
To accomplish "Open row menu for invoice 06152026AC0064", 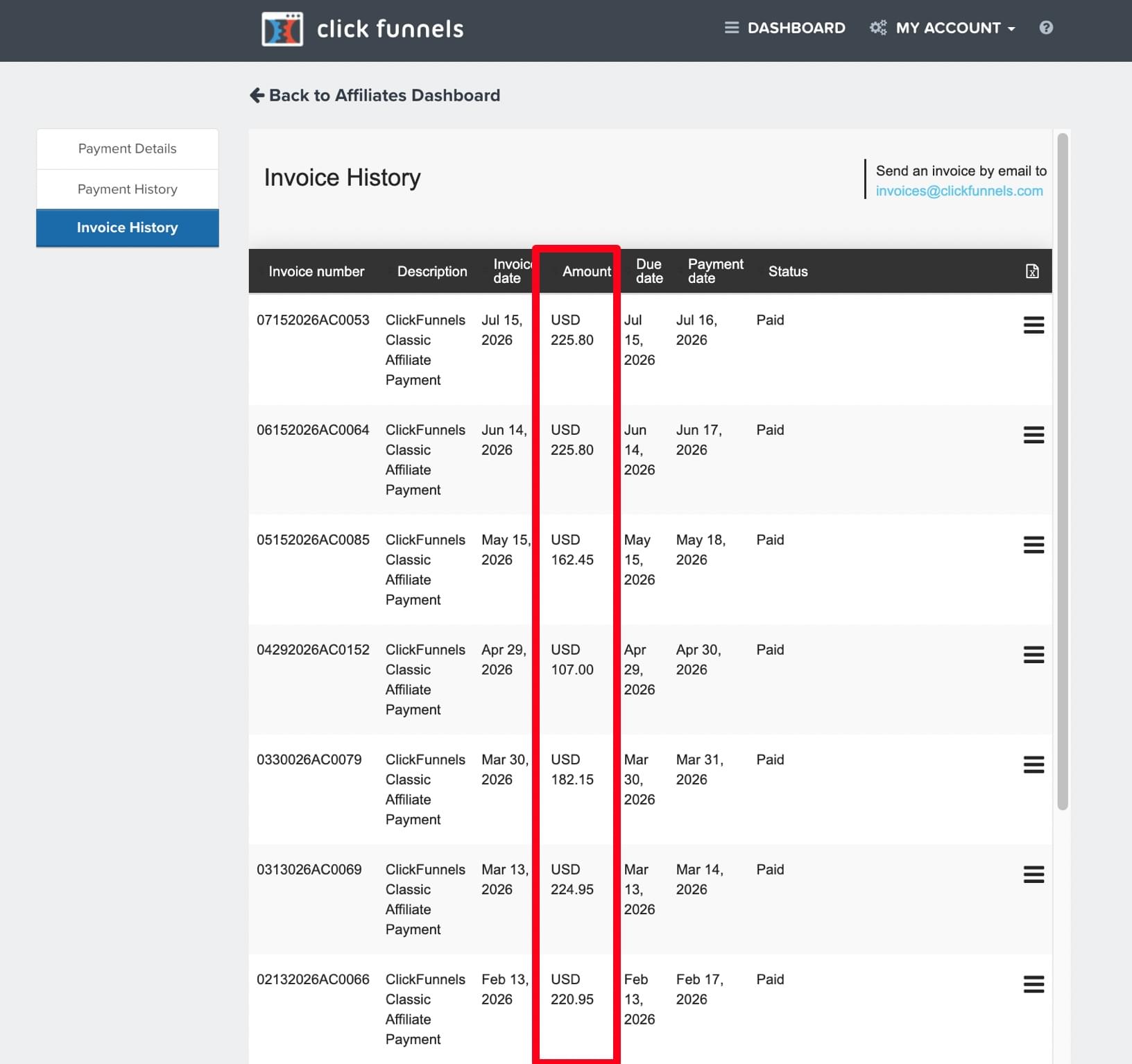I will (1034, 435).
